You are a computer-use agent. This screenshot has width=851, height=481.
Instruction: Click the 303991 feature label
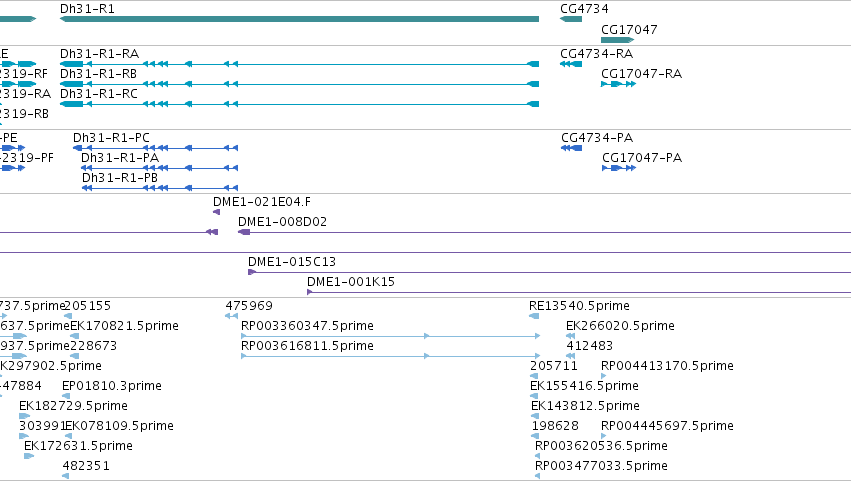(42, 426)
